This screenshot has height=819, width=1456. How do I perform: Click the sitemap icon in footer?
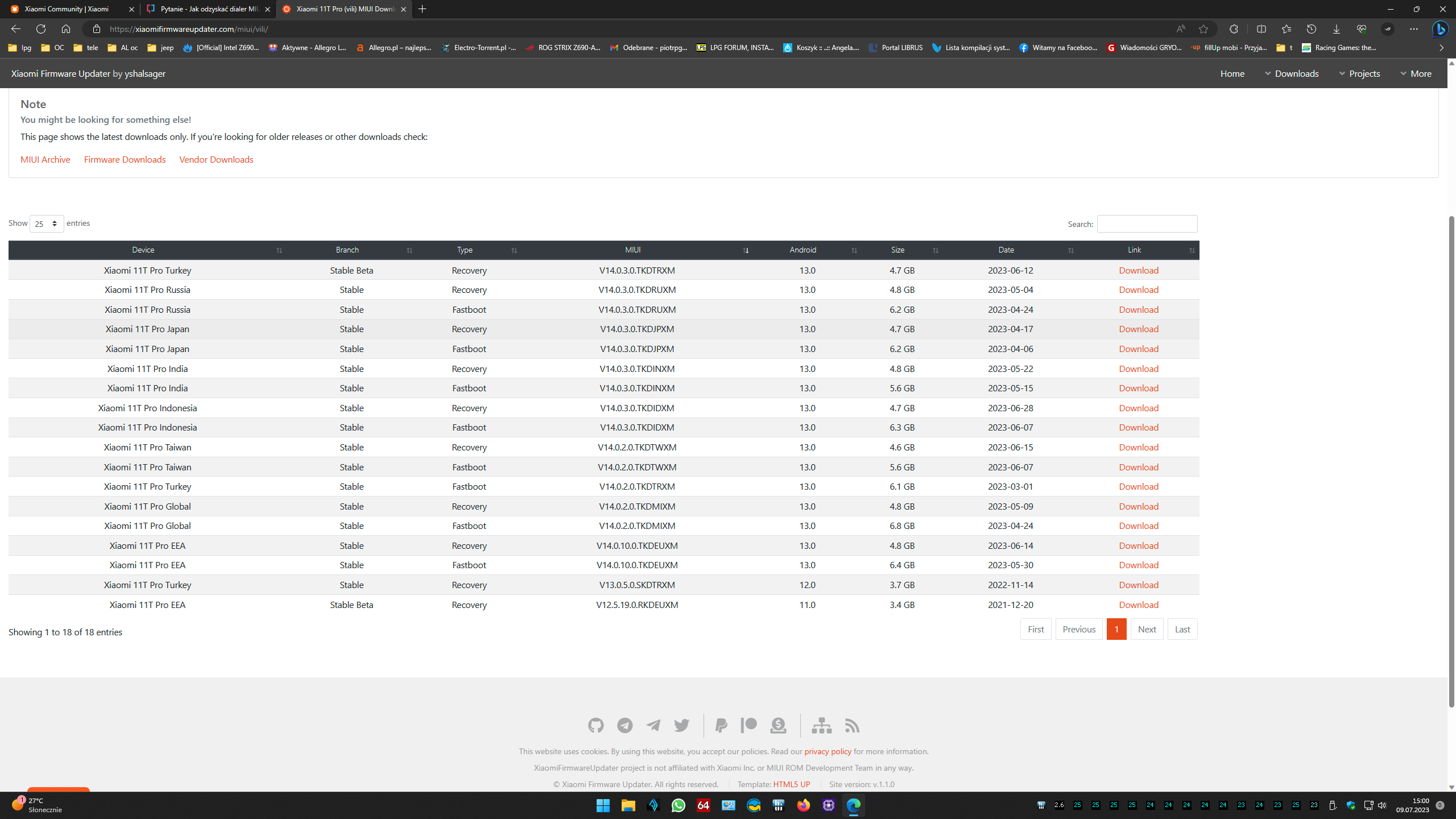[x=821, y=725]
